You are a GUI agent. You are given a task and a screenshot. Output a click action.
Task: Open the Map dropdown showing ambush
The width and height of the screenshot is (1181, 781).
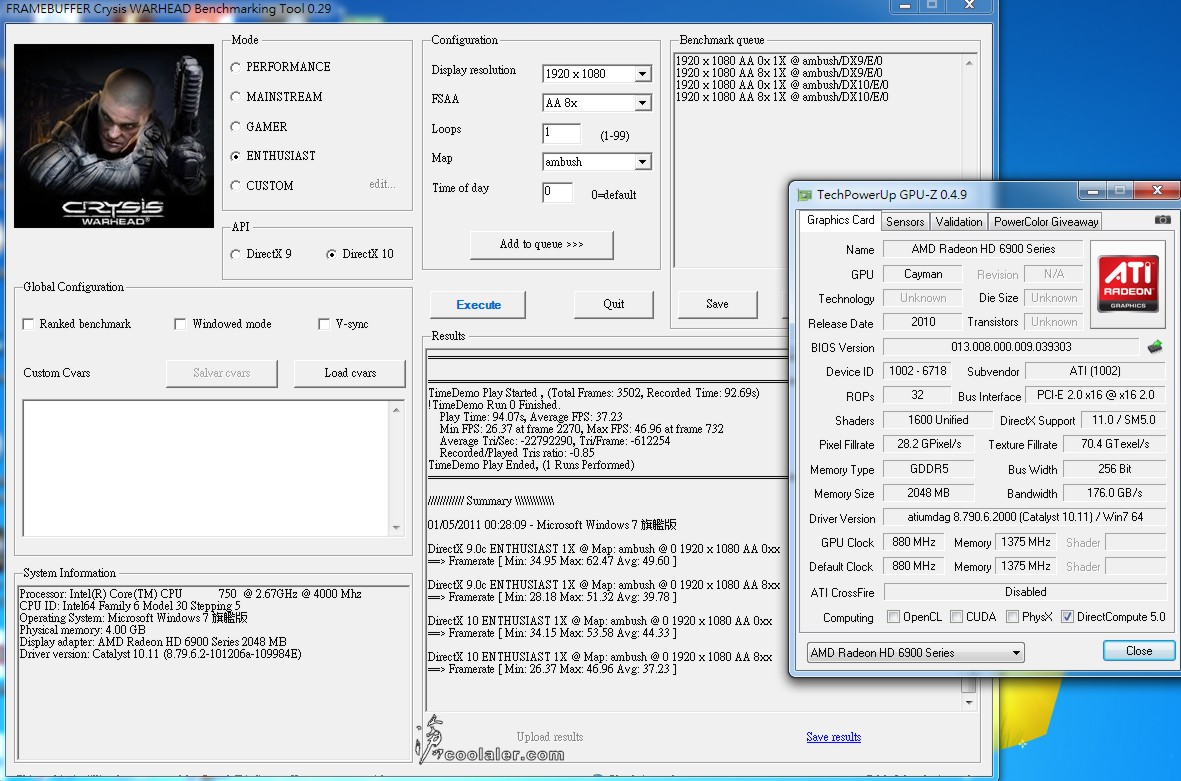tap(642, 162)
